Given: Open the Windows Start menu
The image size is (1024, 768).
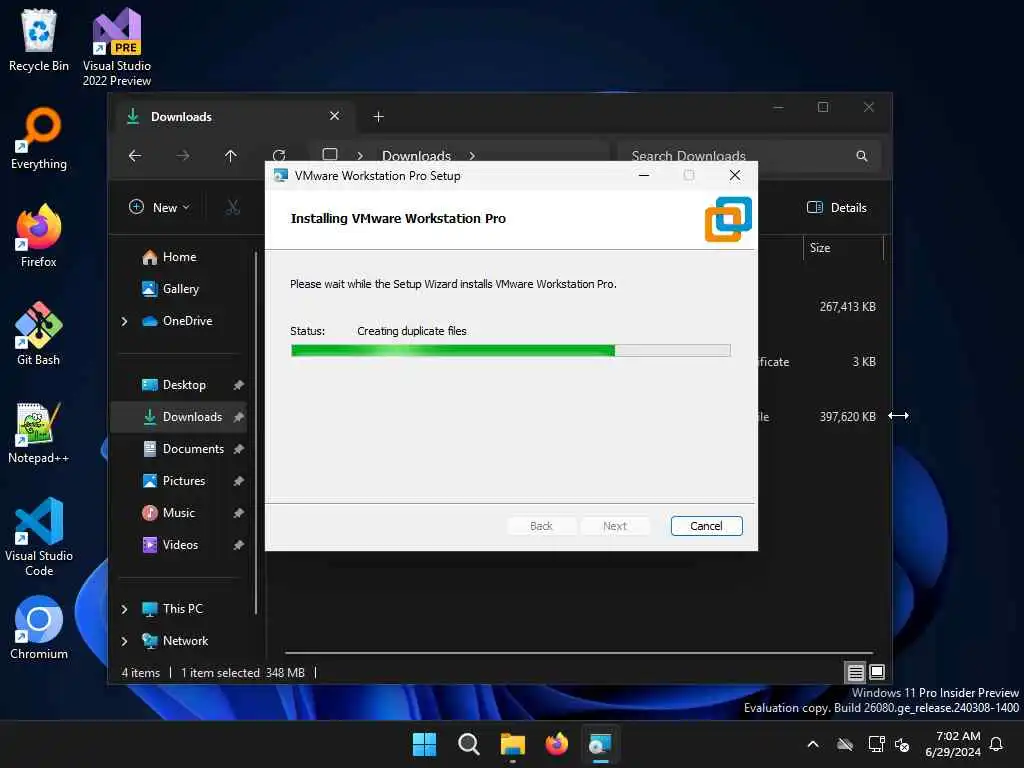Looking at the screenshot, I should pyautogui.click(x=424, y=744).
